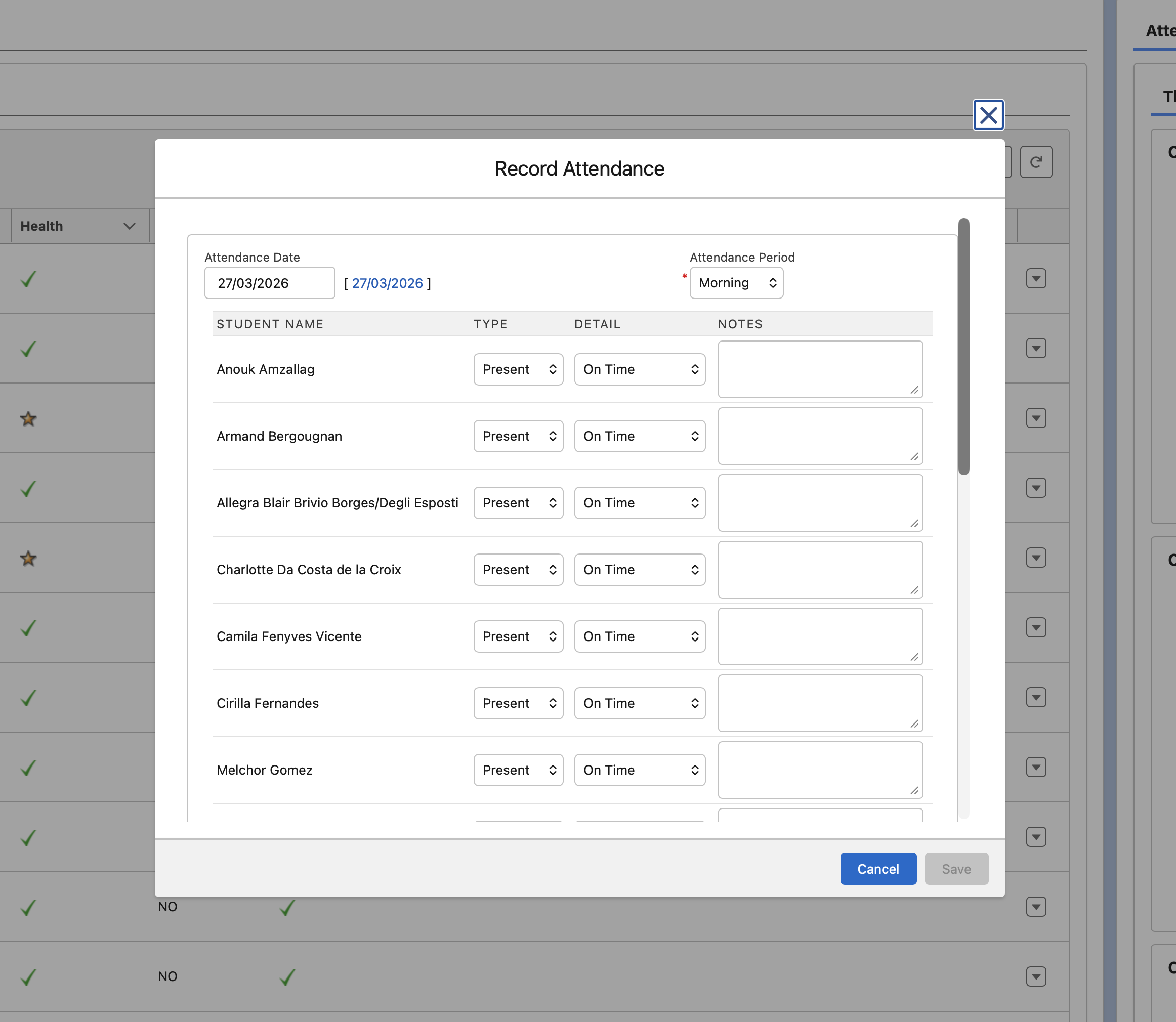Expand the Health column header menu
The height and width of the screenshot is (1022, 1176).
point(130,227)
